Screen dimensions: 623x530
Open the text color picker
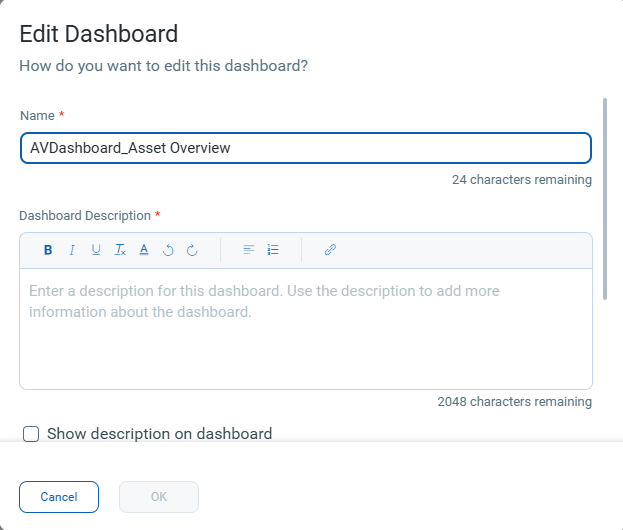tap(144, 250)
